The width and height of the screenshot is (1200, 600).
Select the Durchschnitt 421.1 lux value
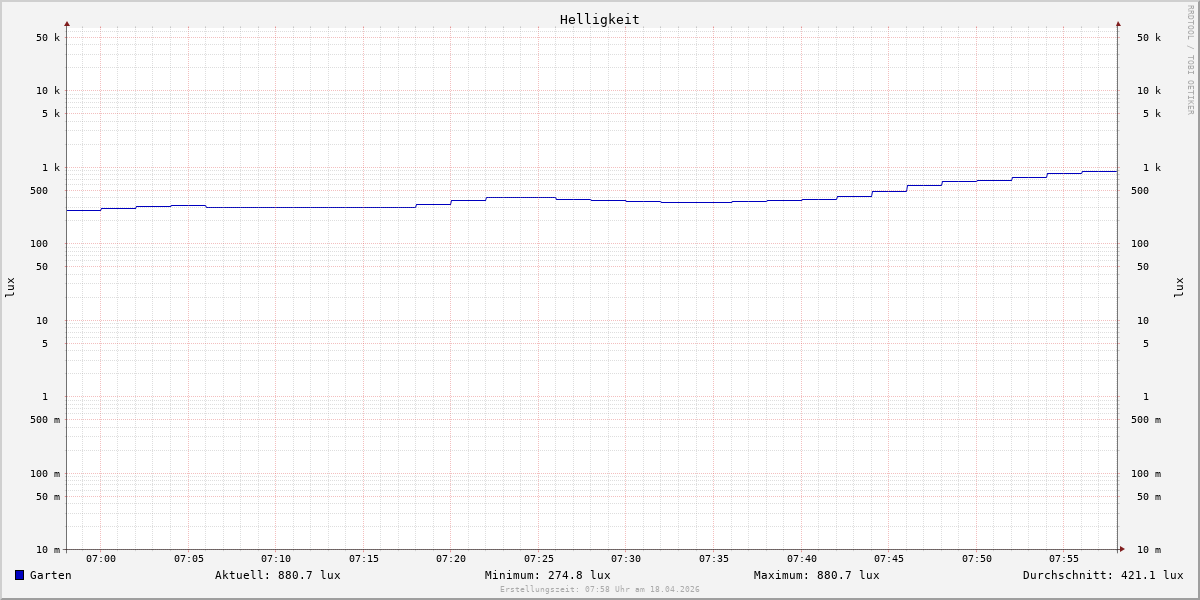1102,575
